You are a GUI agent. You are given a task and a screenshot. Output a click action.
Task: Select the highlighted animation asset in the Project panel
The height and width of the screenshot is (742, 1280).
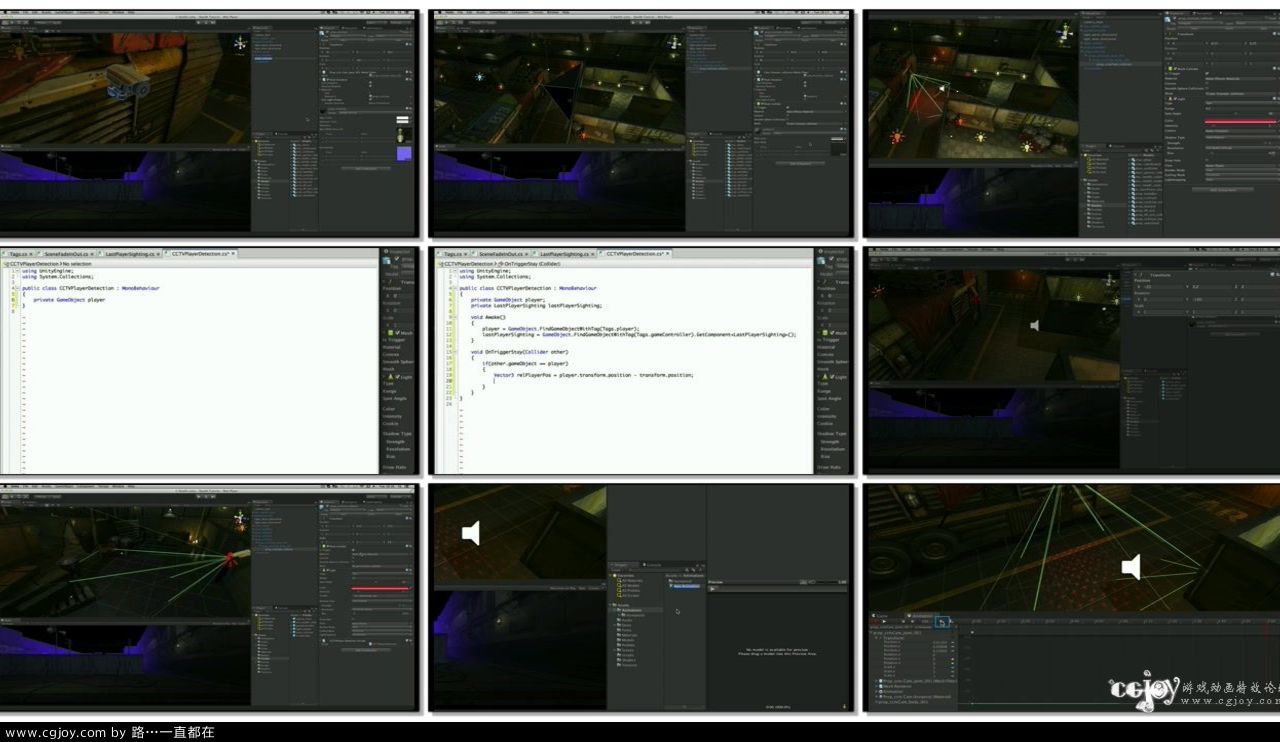point(685,586)
